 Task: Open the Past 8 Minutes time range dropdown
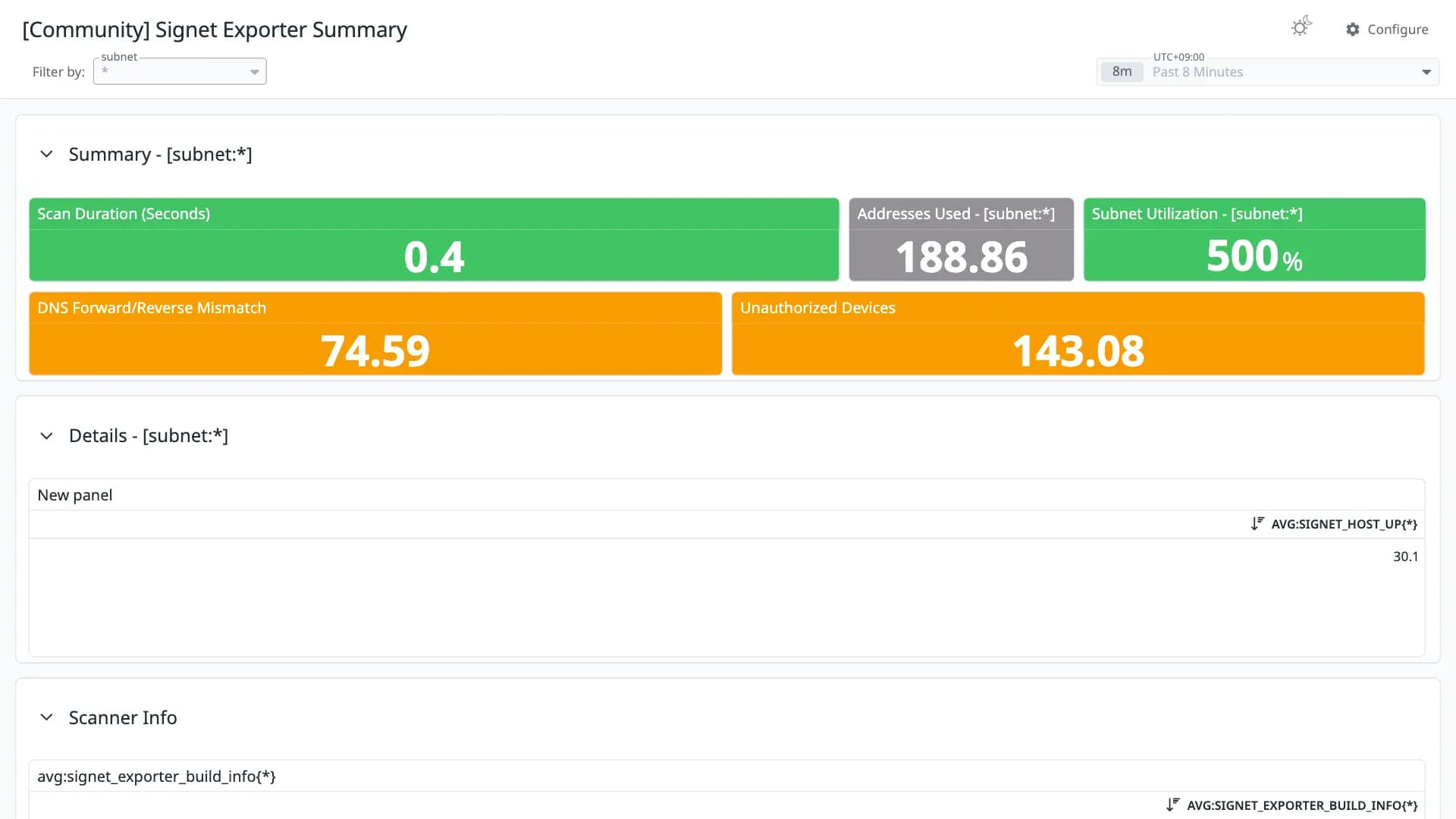(x=1267, y=72)
